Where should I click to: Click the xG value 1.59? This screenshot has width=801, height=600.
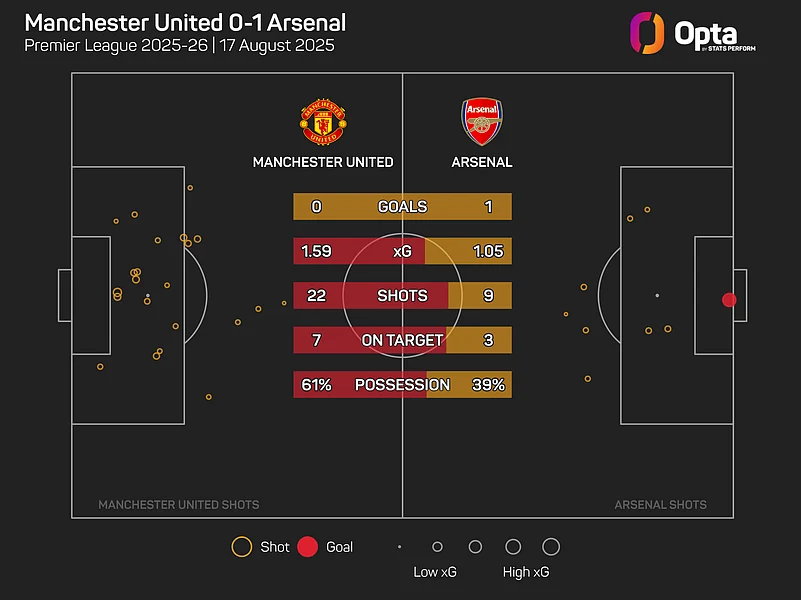tap(316, 251)
